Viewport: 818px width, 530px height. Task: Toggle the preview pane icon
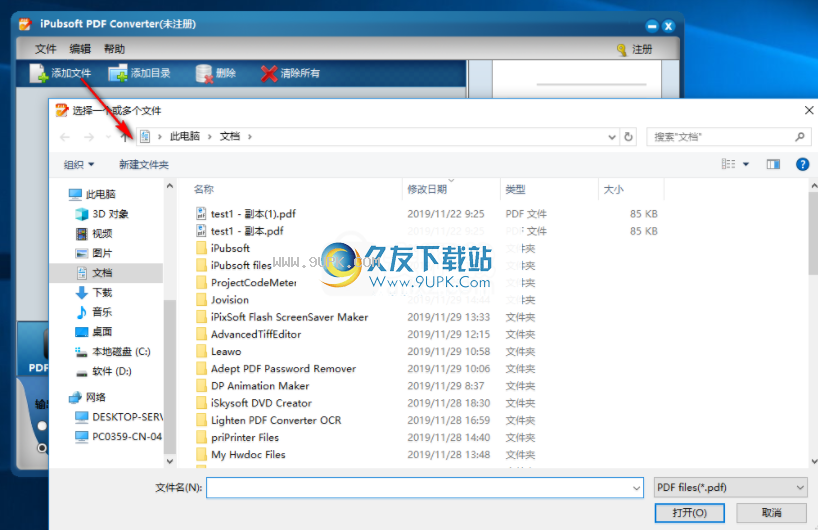773,164
